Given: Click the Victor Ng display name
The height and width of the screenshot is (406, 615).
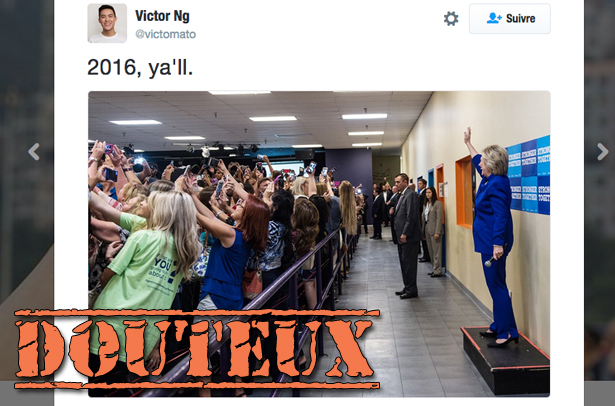Looking at the screenshot, I should (x=162, y=16).
